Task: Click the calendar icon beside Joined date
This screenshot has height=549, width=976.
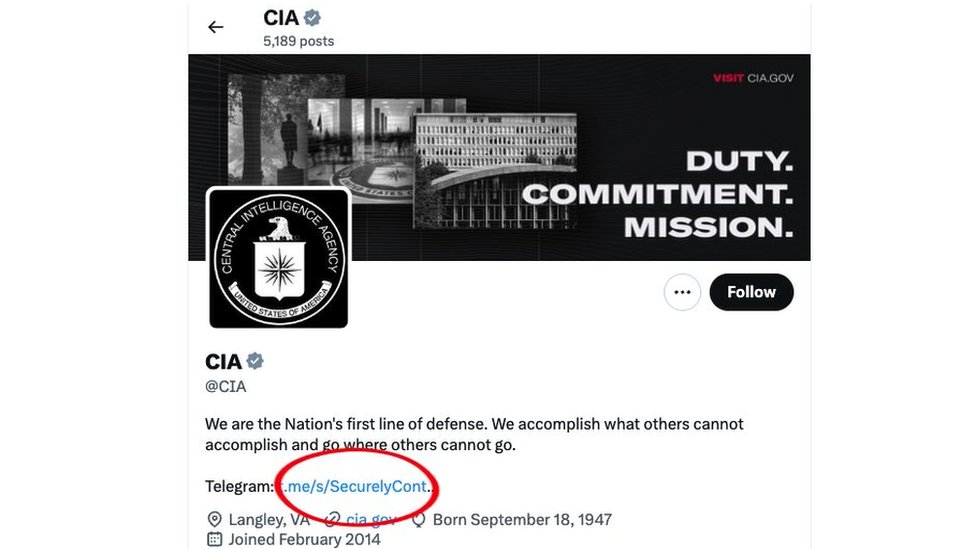Action: click(x=214, y=539)
